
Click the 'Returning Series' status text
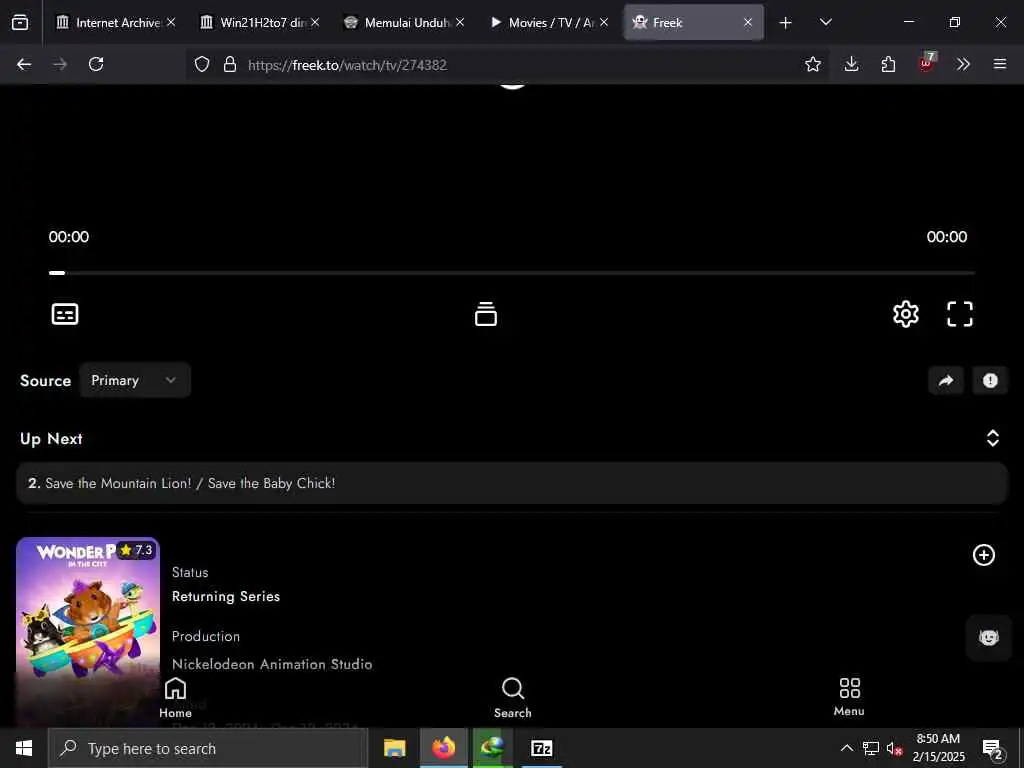[226, 596]
